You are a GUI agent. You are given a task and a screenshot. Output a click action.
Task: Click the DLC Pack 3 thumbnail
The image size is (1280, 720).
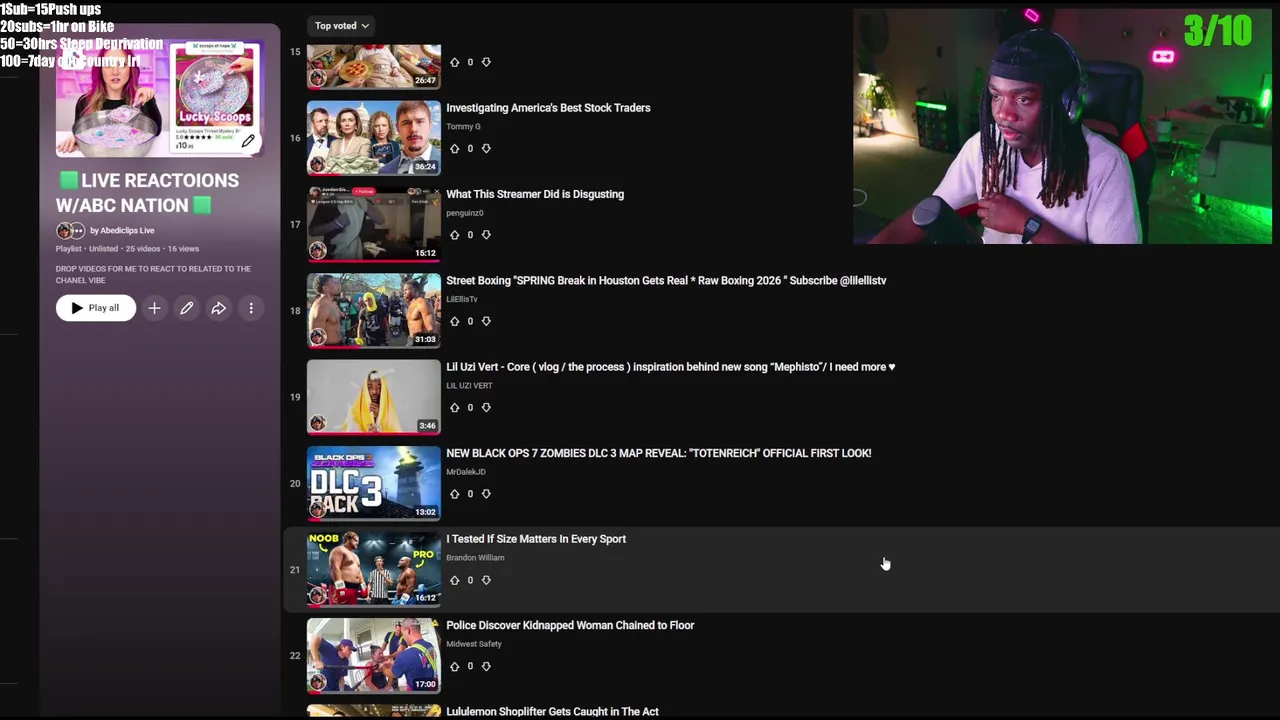(x=374, y=483)
